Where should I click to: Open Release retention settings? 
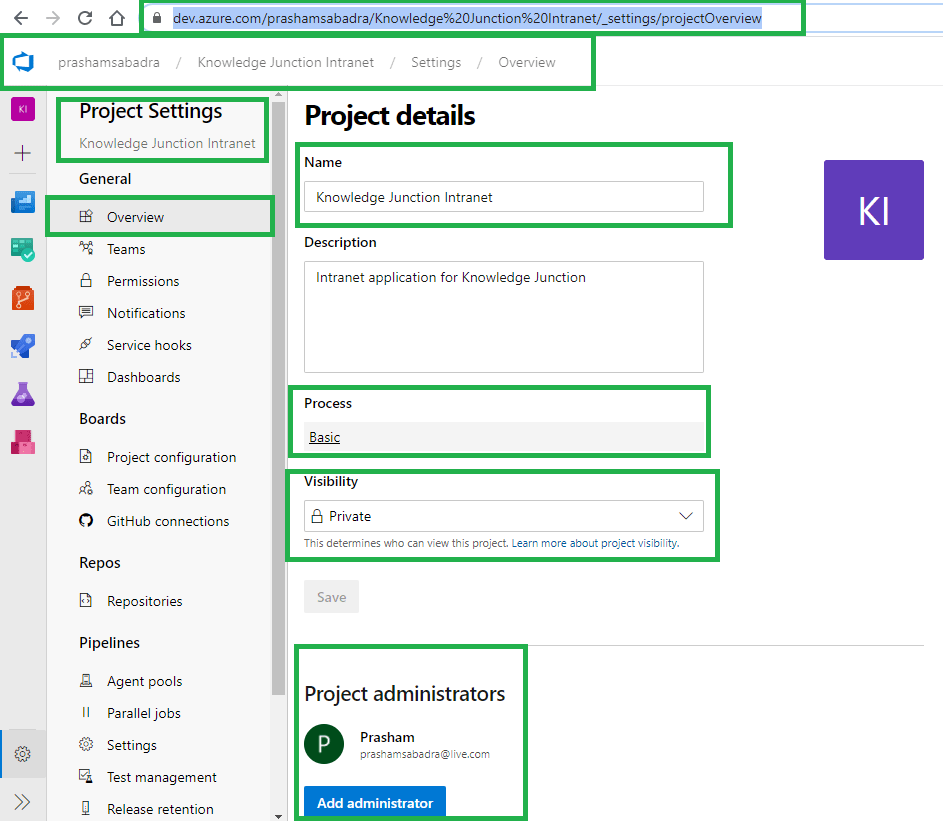(160, 809)
